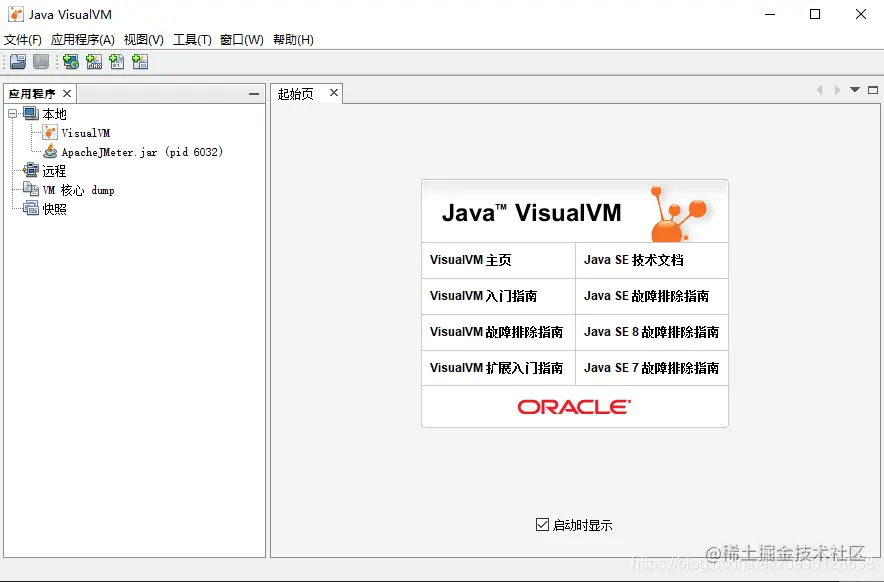This screenshot has height=582, width=884.
Task: Select the 快照 tree label
Action: point(55,209)
